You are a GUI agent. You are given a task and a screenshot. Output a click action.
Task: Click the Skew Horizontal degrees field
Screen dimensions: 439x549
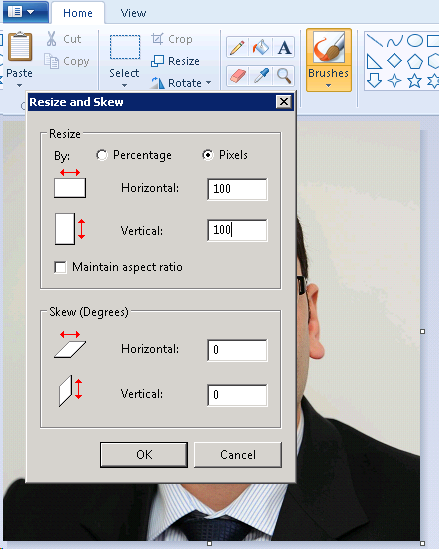click(237, 350)
